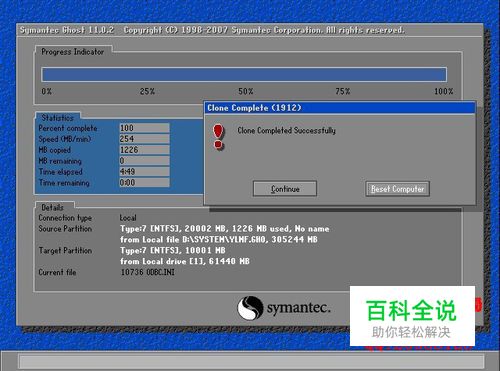Click the 'D:\SYSTEM\YLMF.GHO' source file line

(x=219, y=239)
